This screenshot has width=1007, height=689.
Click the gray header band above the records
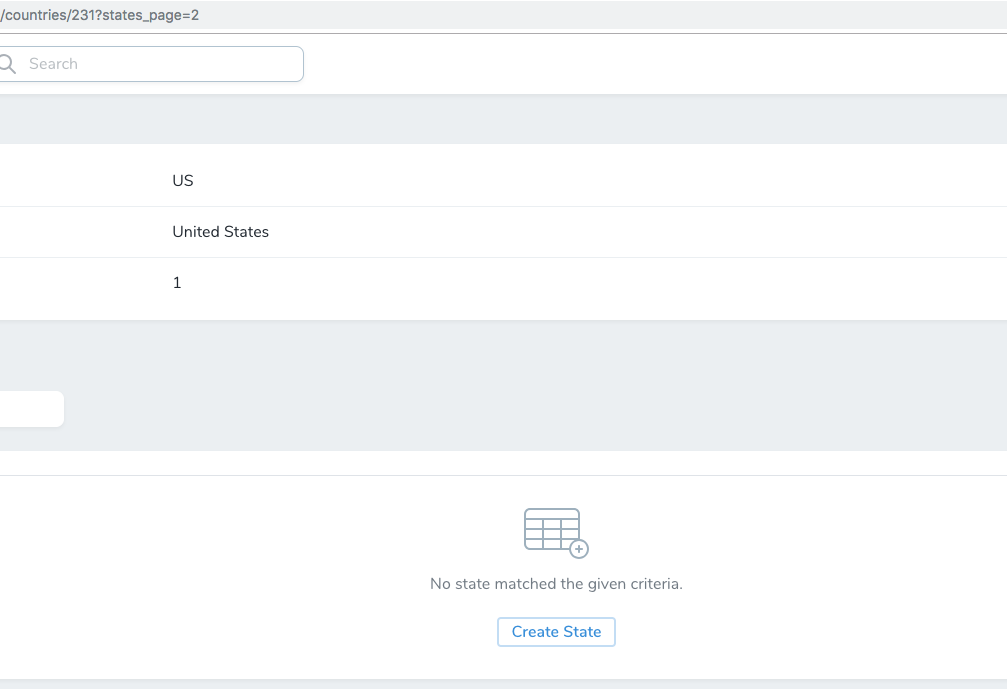click(500, 118)
